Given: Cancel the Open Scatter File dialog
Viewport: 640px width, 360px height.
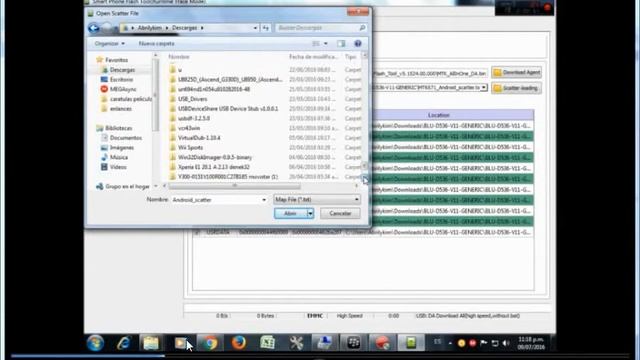Looking at the screenshot, I should coord(340,213).
